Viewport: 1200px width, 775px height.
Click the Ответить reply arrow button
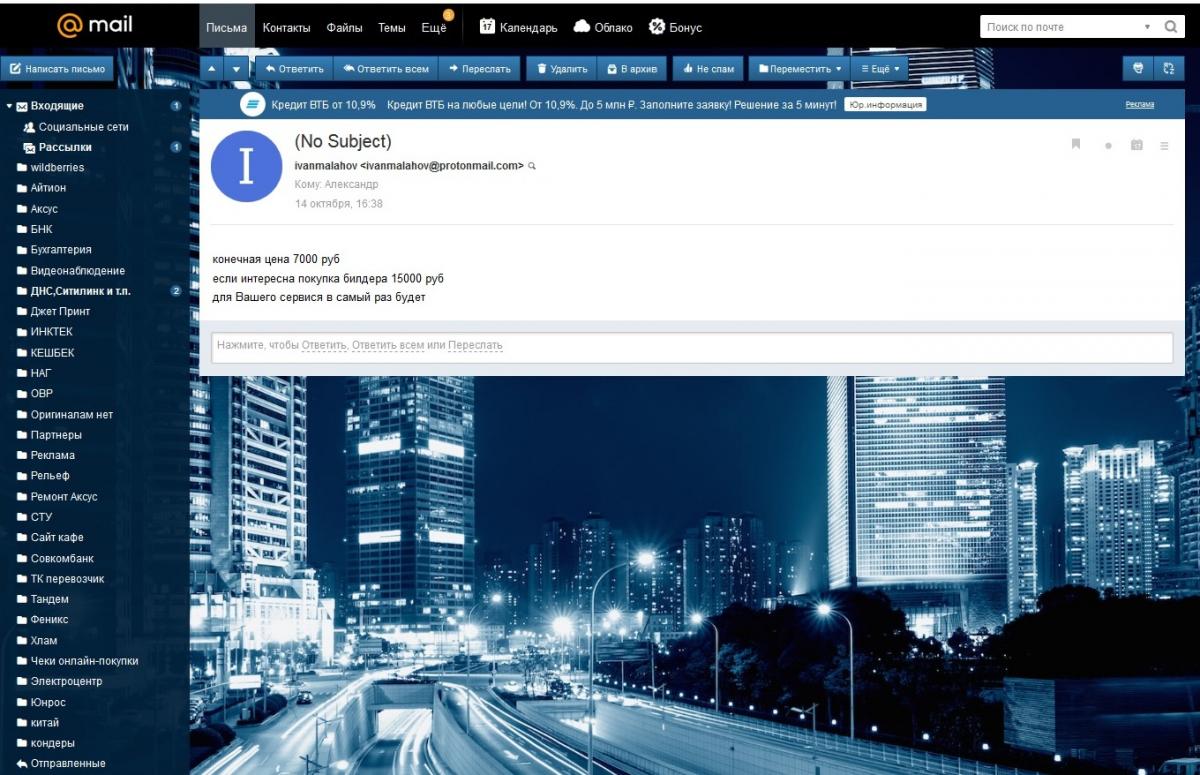[x=295, y=69]
